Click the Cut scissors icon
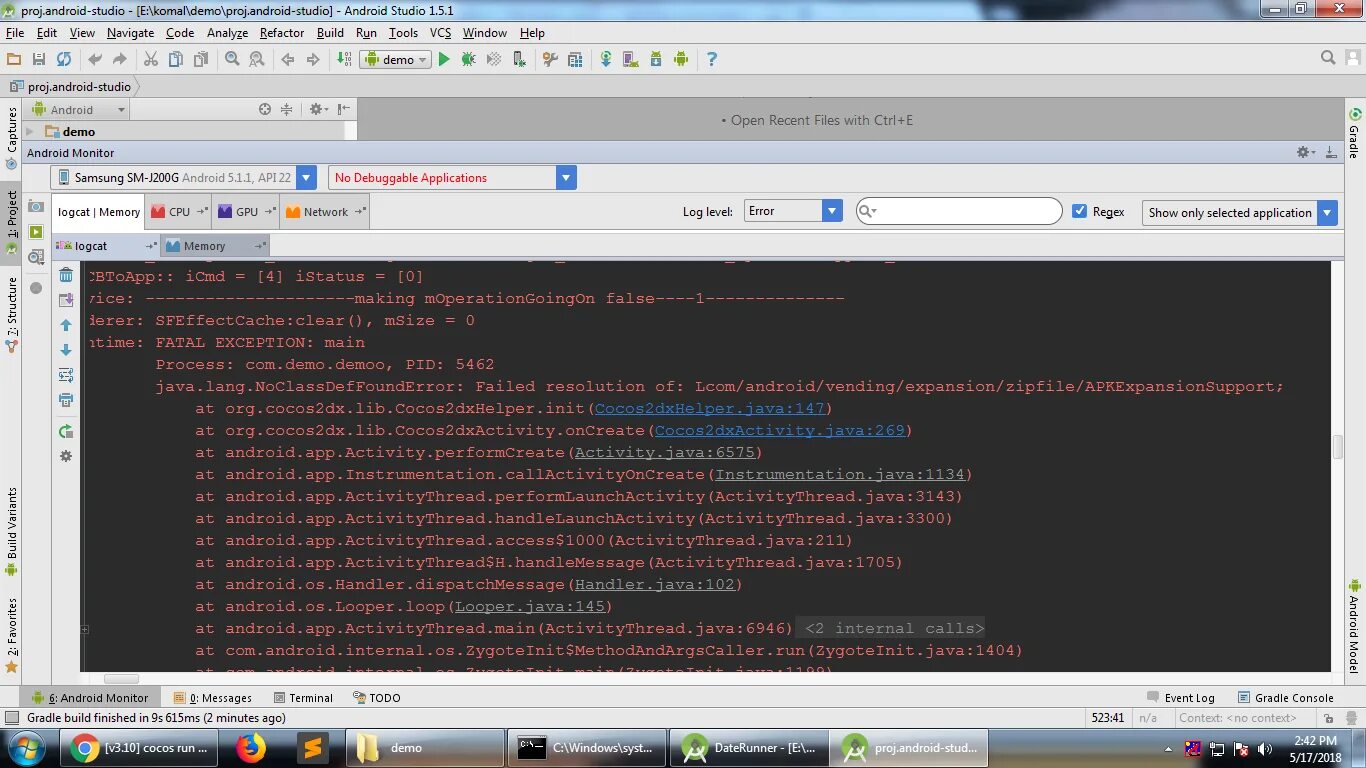 [x=151, y=60]
